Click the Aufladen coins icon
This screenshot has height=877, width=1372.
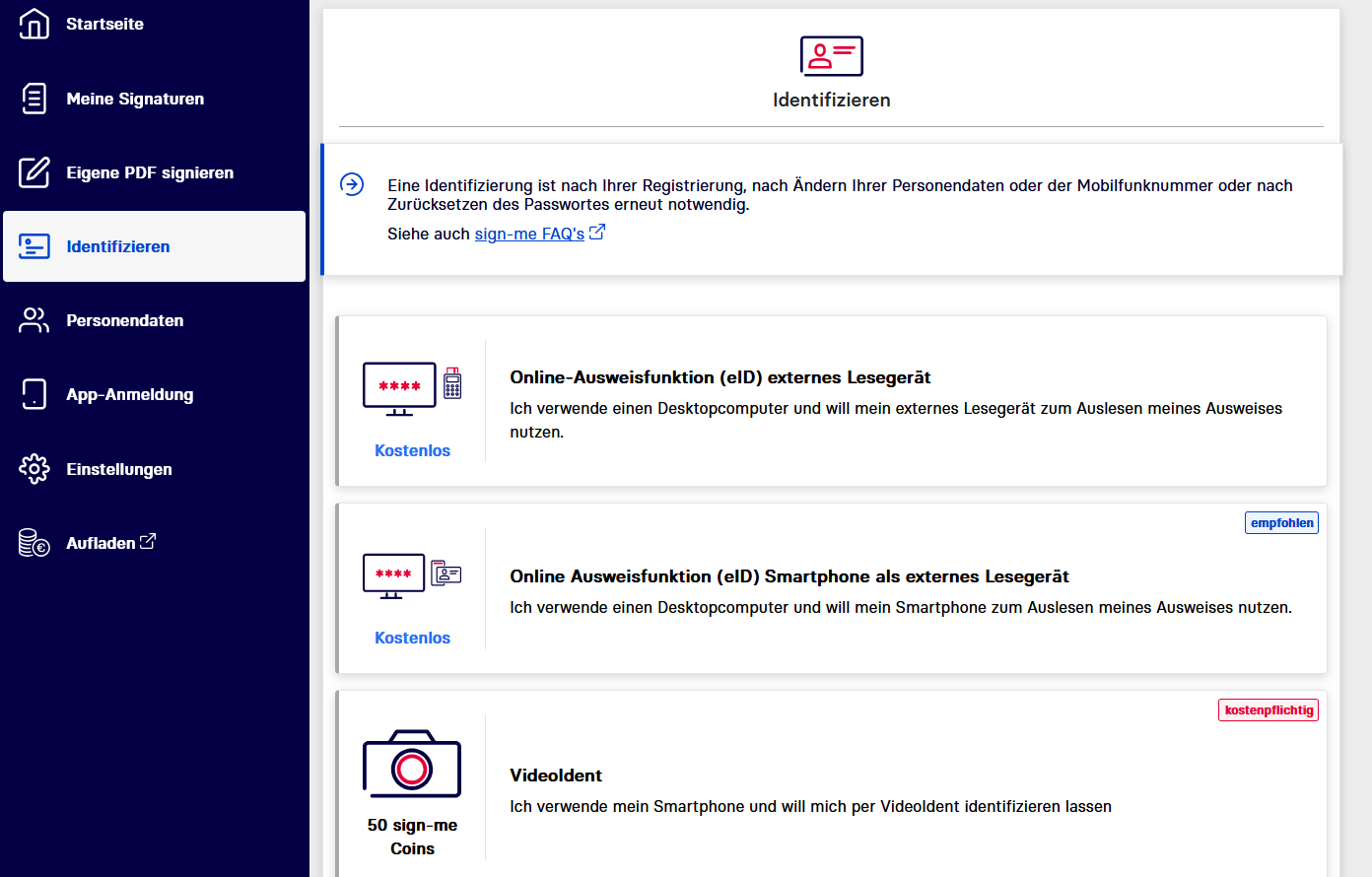tap(34, 543)
